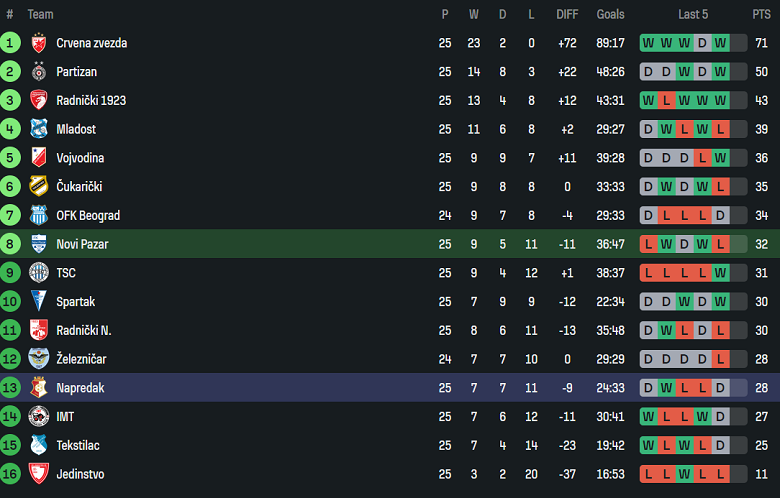Sort table by PTS column header
Image resolution: width=780 pixels, height=498 pixels.
[x=761, y=14]
